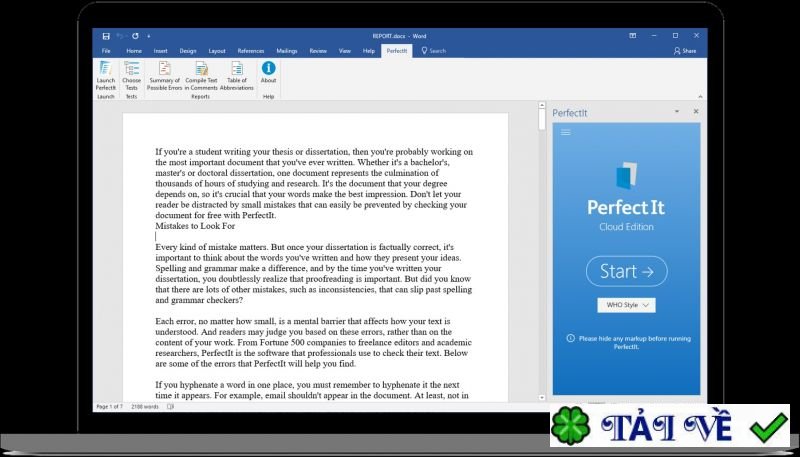Image resolution: width=800 pixels, height=457 pixels.
Task: Click the Search tell-me box
Action: [434, 51]
